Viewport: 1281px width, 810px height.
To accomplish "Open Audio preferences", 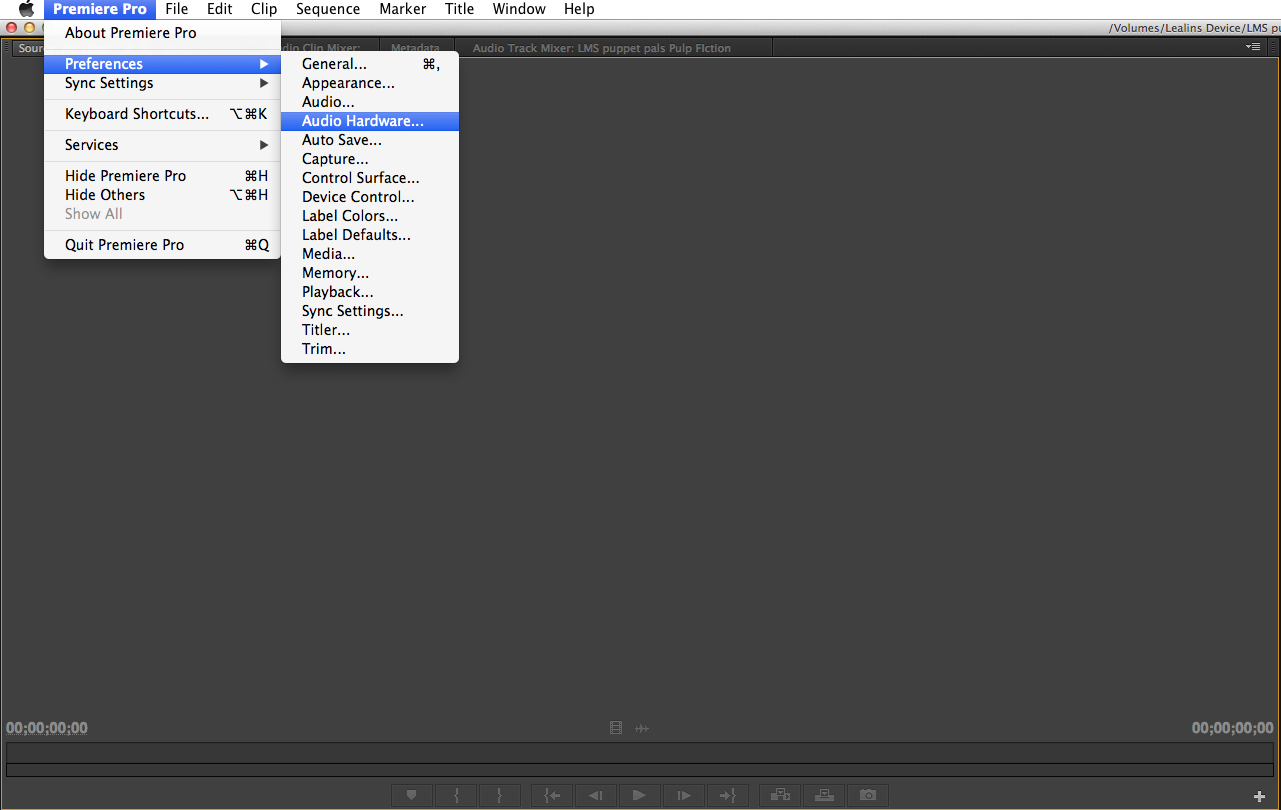I will [x=370, y=102].
